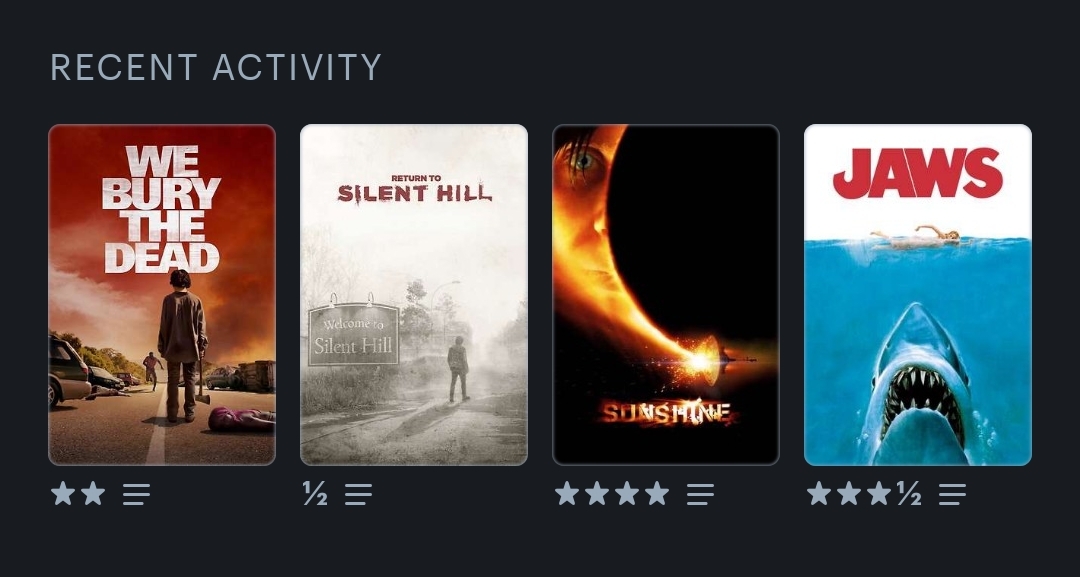The height and width of the screenshot is (577, 1080).
Task: Open the Jaws film poster
Action: [x=918, y=295]
